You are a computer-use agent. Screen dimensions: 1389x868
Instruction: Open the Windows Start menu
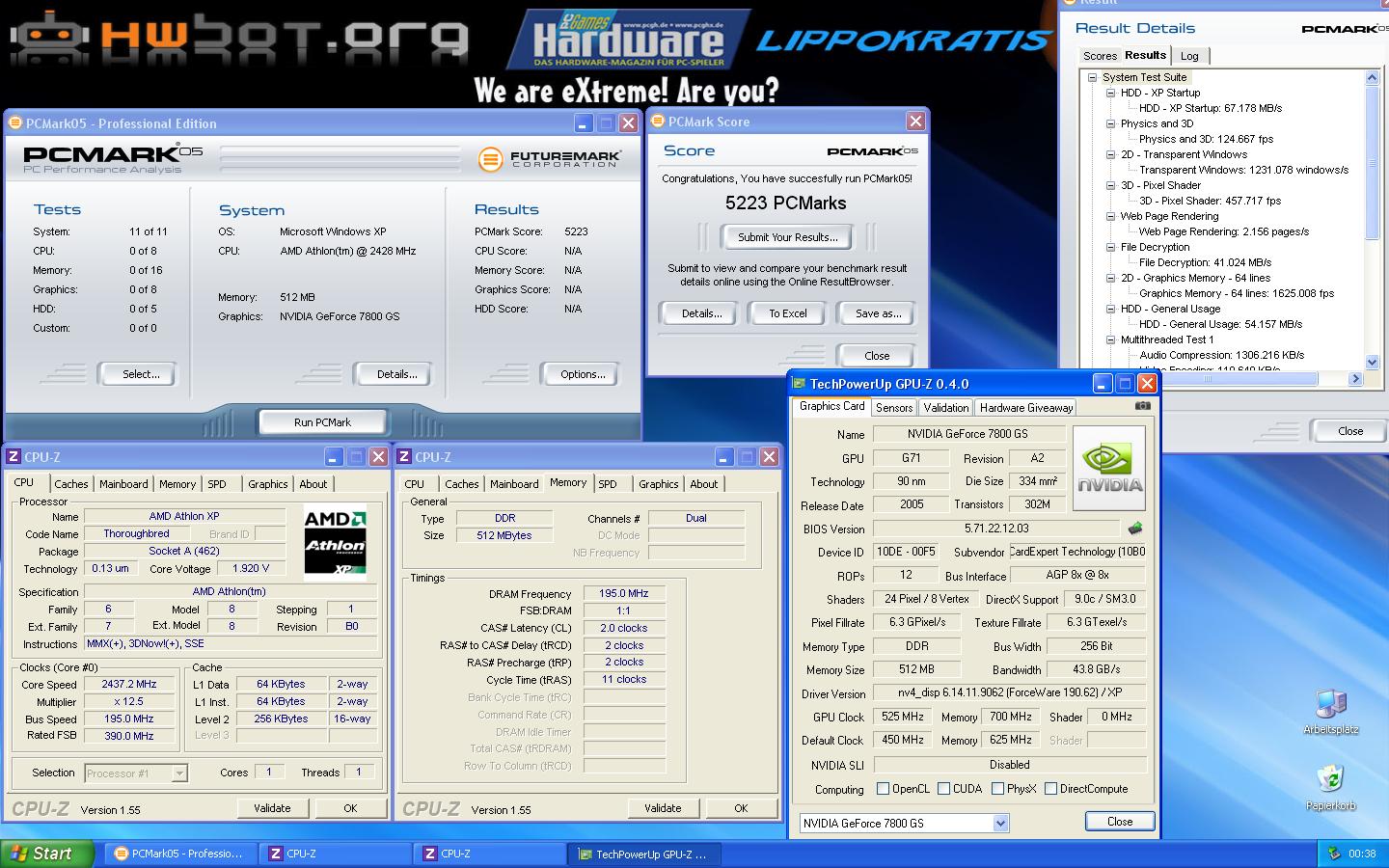pos(47,854)
